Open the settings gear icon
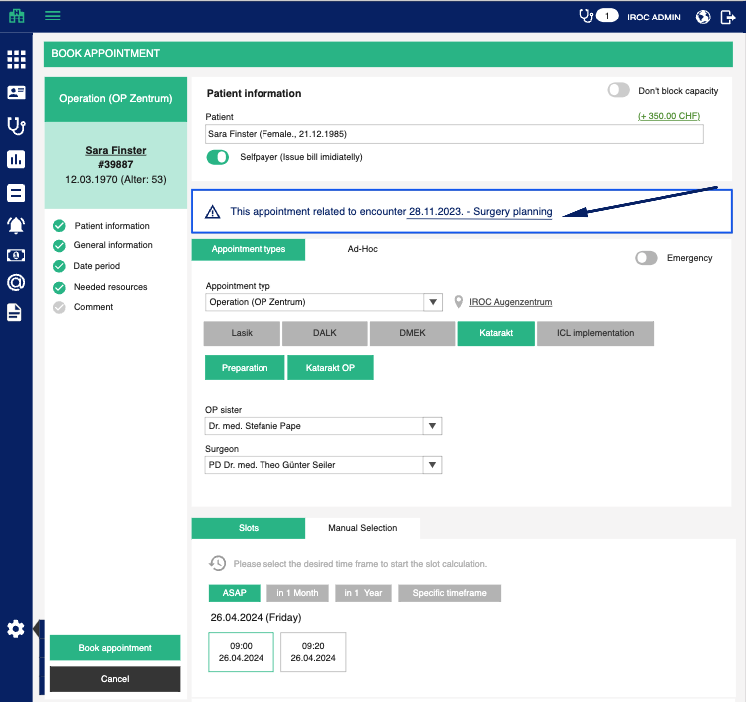Viewport: 746px width, 702px height. pyautogui.click(x=16, y=629)
